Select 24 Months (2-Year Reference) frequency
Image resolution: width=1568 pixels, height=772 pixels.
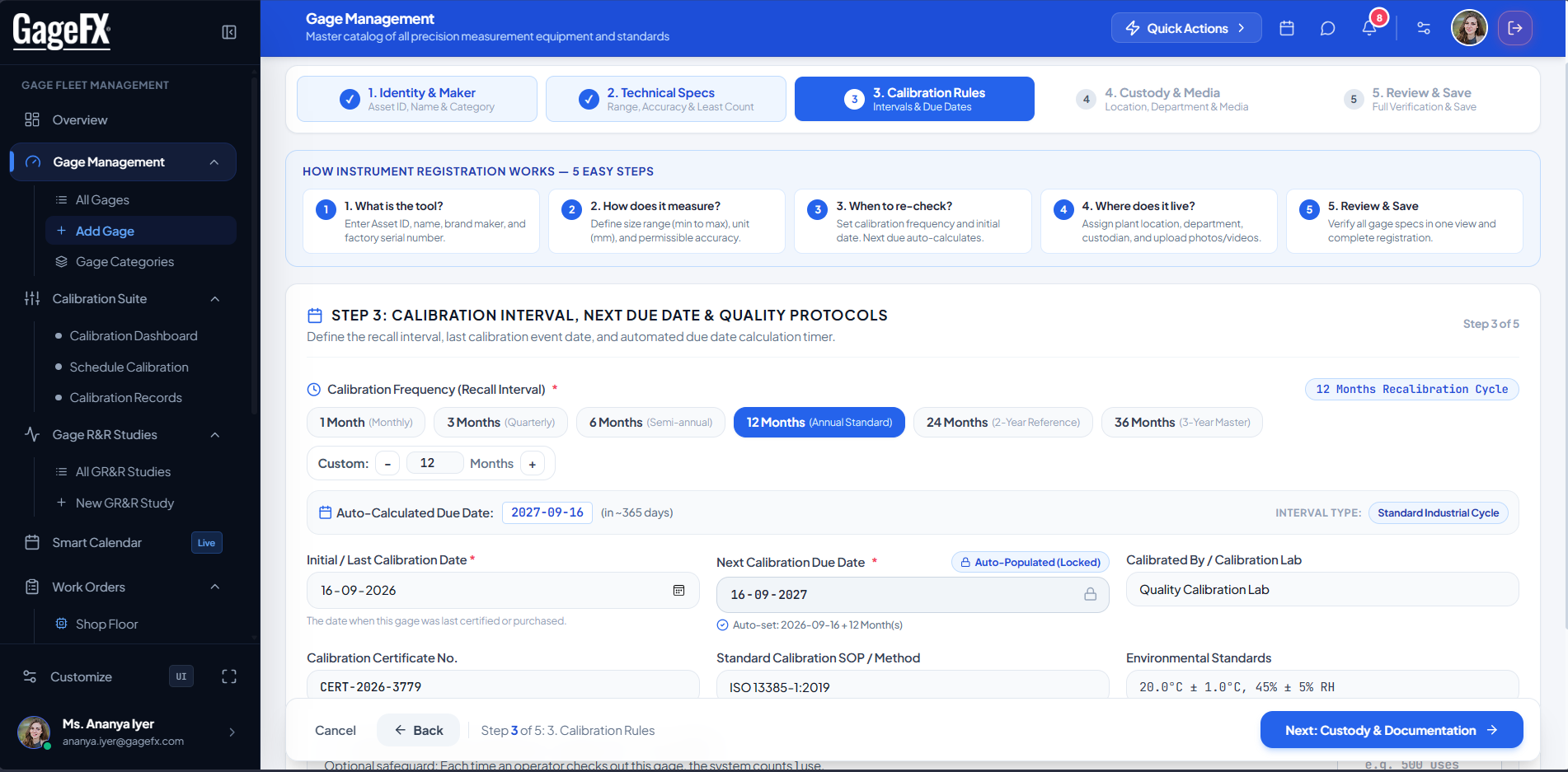pos(1002,422)
